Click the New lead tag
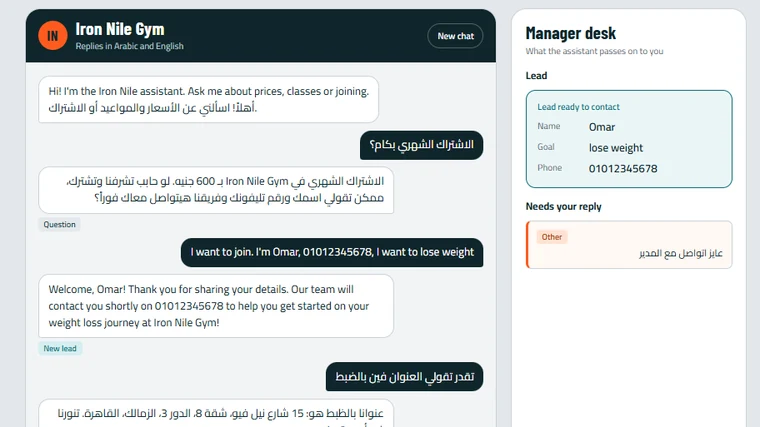Screen dimensions: 760x427 coord(60,348)
